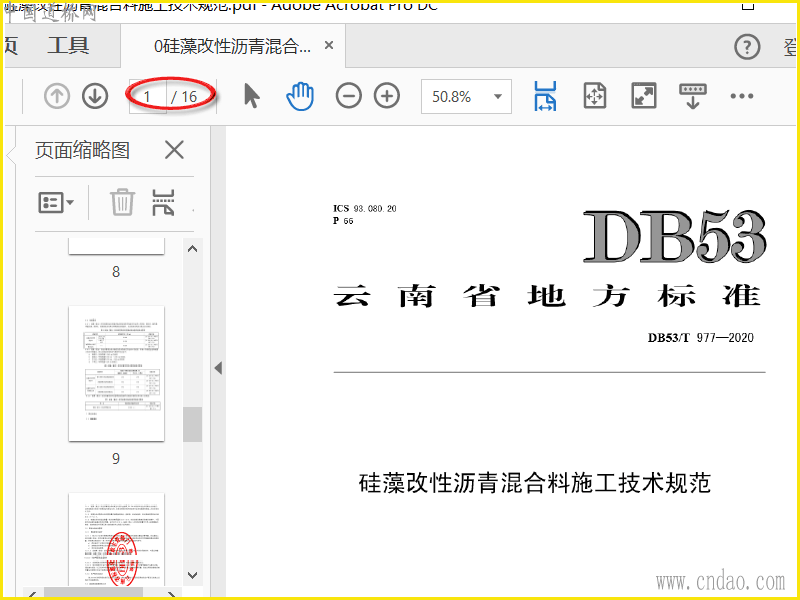Click the 云南省地方标准 heading
The width and height of the screenshot is (800, 600).
[548, 296]
